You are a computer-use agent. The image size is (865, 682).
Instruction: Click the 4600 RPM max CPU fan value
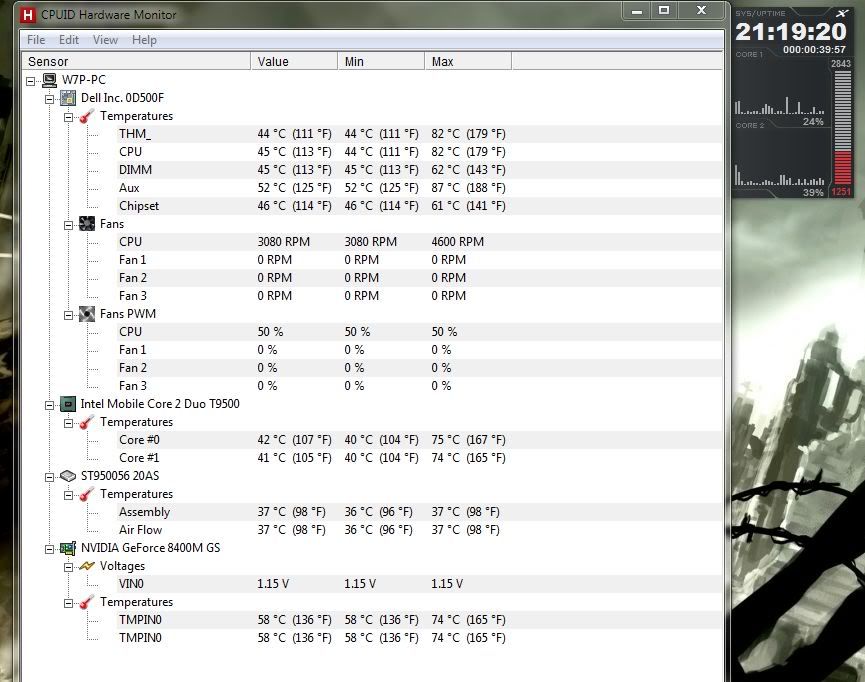click(457, 242)
